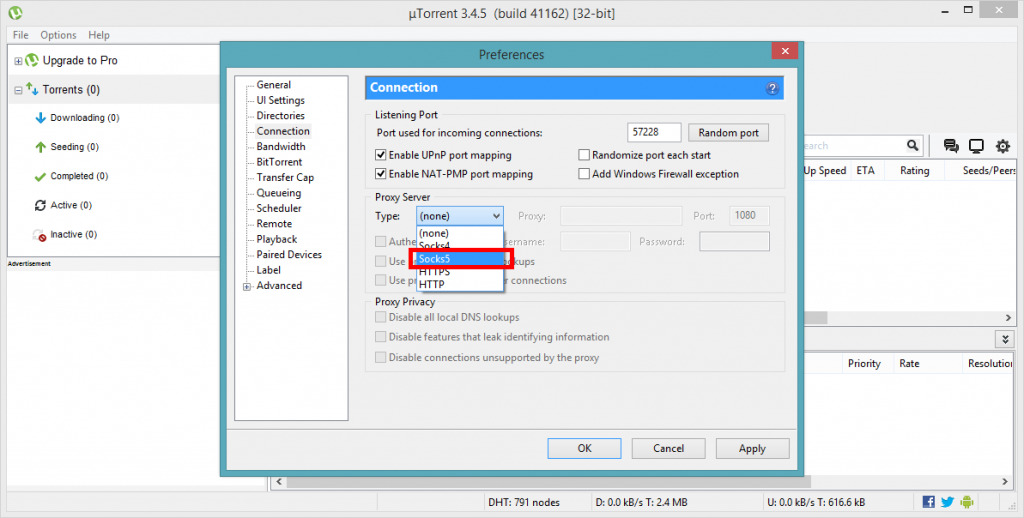Select the Inactive icon in the sidebar

(x=40, y=235)
